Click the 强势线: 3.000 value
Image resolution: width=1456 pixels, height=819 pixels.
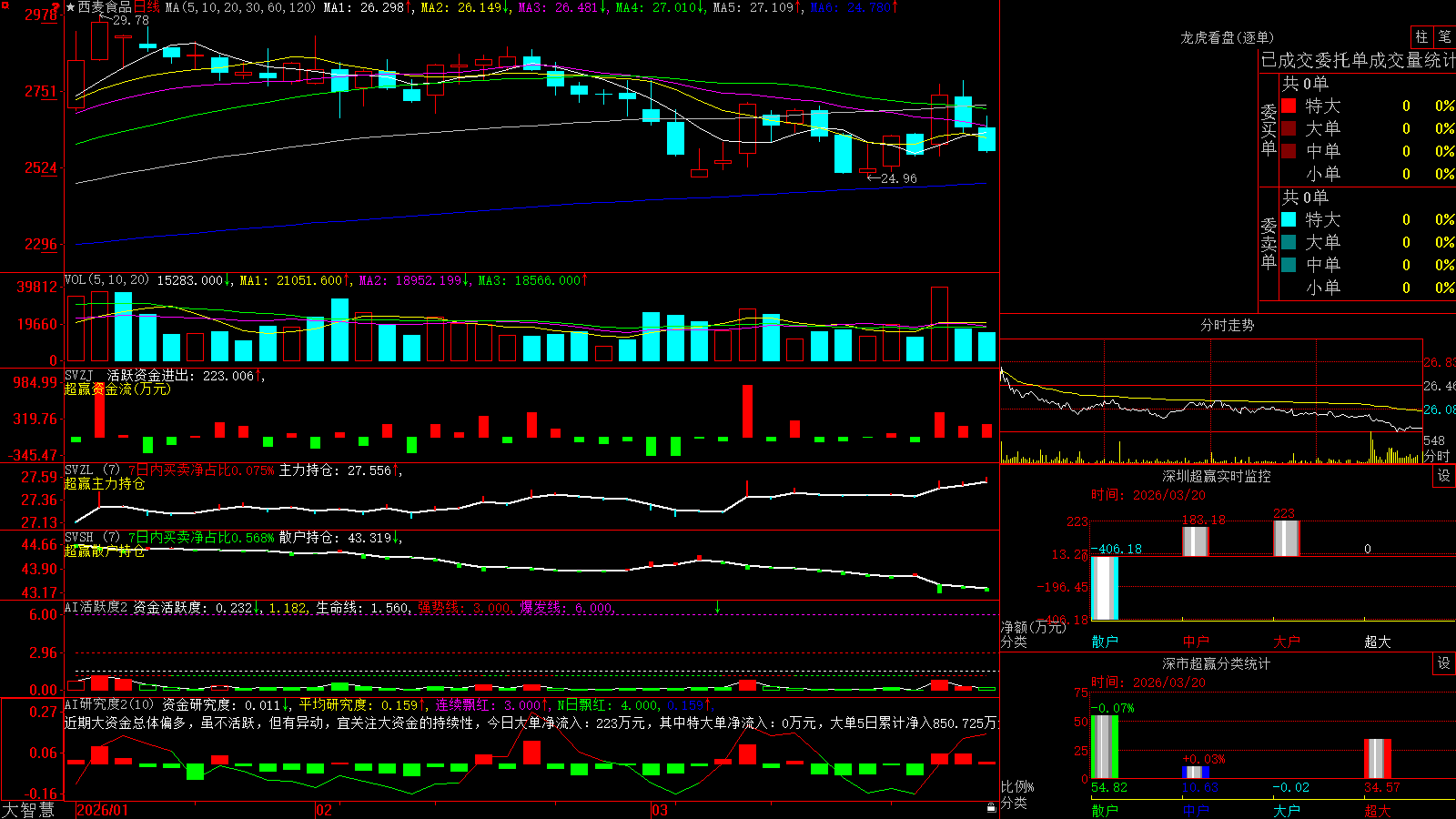[x=464, y=608]
